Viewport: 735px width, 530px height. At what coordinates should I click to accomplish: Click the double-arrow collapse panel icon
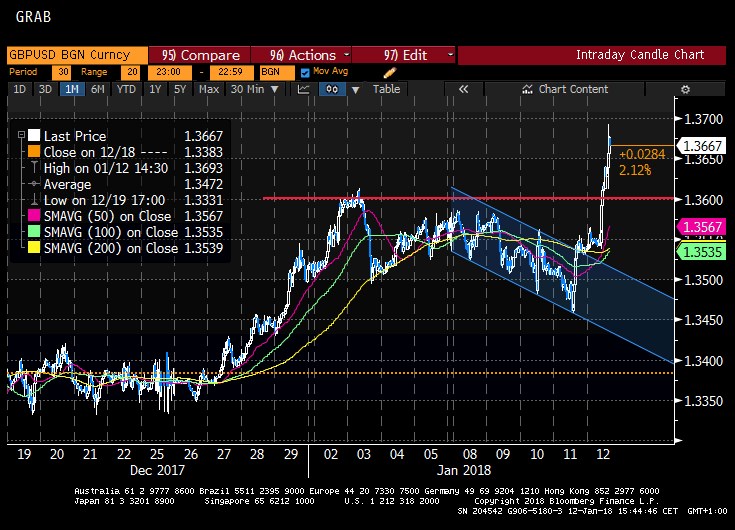click(463, 89)
